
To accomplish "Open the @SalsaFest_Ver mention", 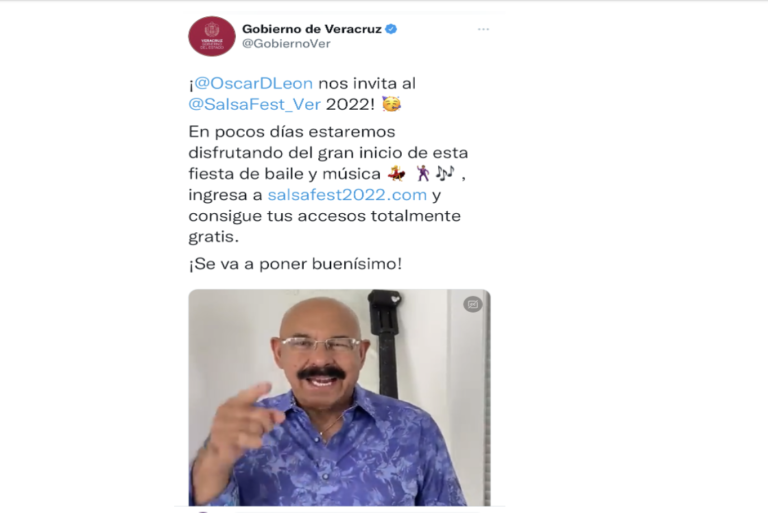I will tap(255, 104).
